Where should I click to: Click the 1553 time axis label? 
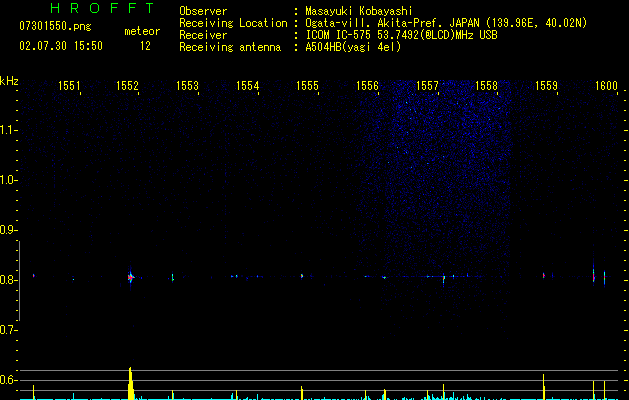click(x=187, y=86)
